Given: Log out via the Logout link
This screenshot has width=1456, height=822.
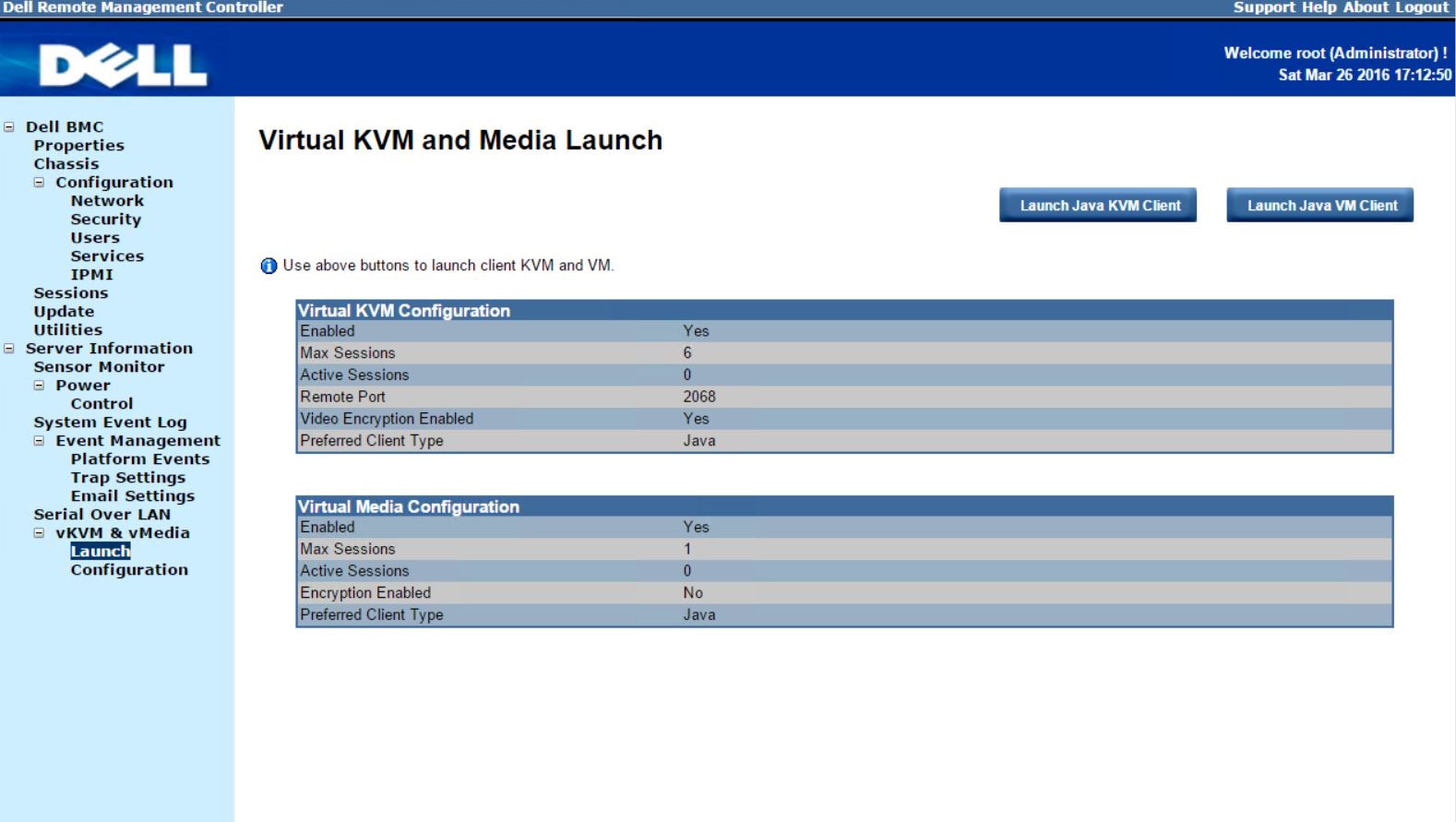Looking at the screenshot, I should tap(1421, 7).
